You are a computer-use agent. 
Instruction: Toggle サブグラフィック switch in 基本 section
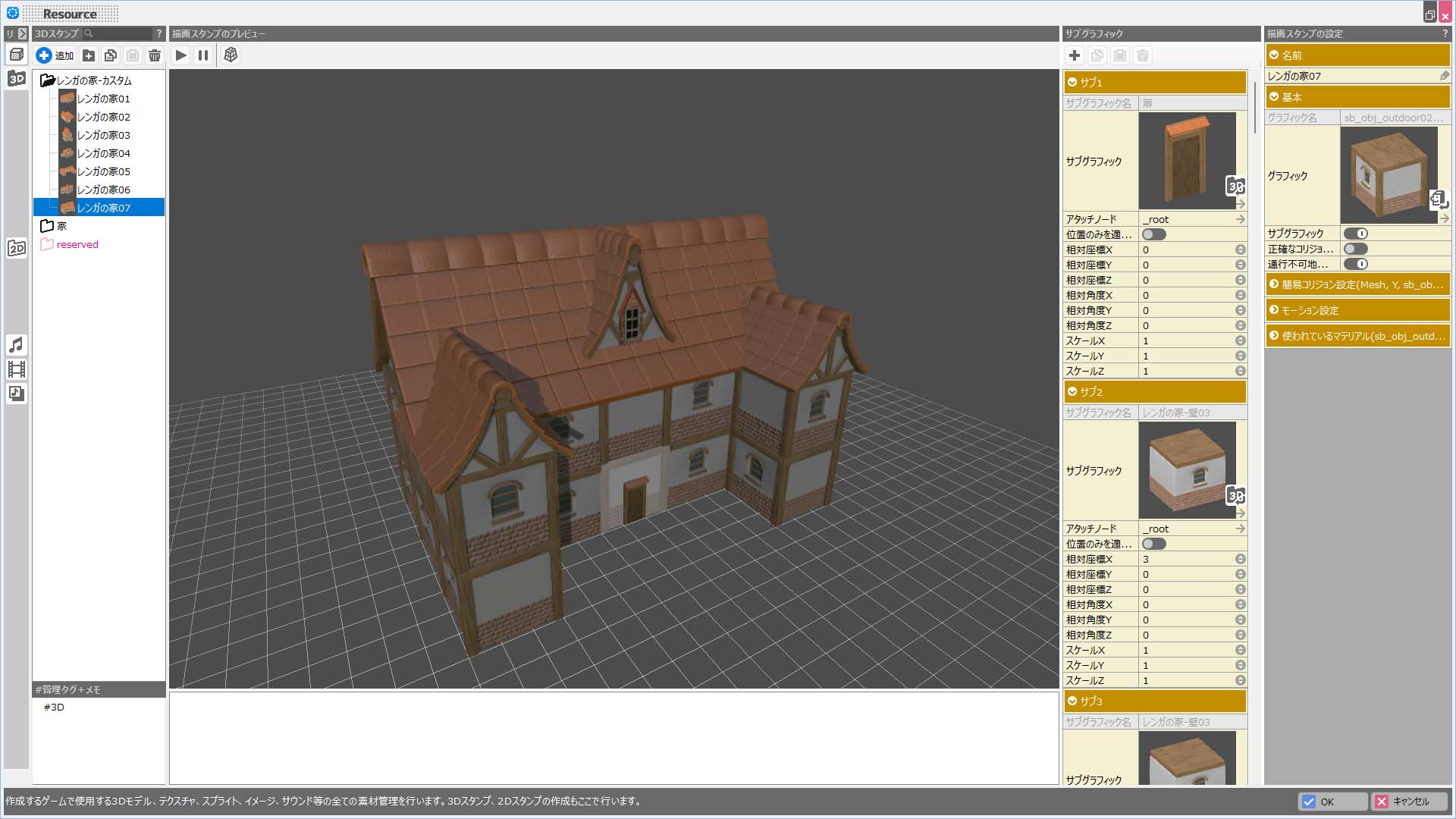tap(1356, 234)
